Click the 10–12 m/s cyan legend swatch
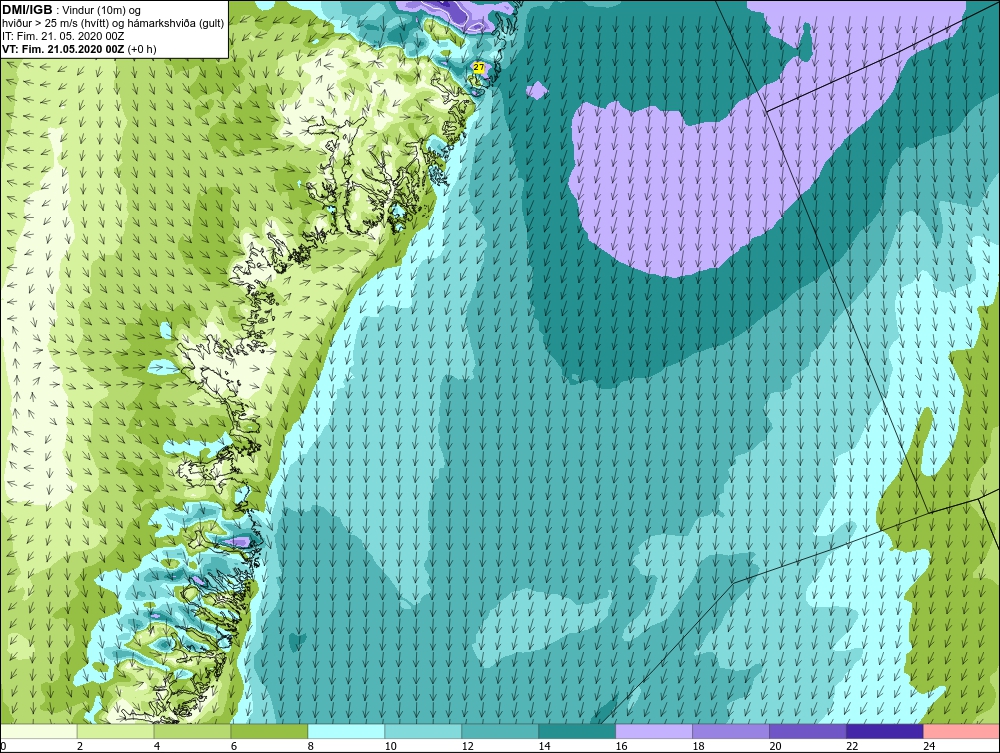The width and height of the screenshot is (1000, 753). click(423, 731)
